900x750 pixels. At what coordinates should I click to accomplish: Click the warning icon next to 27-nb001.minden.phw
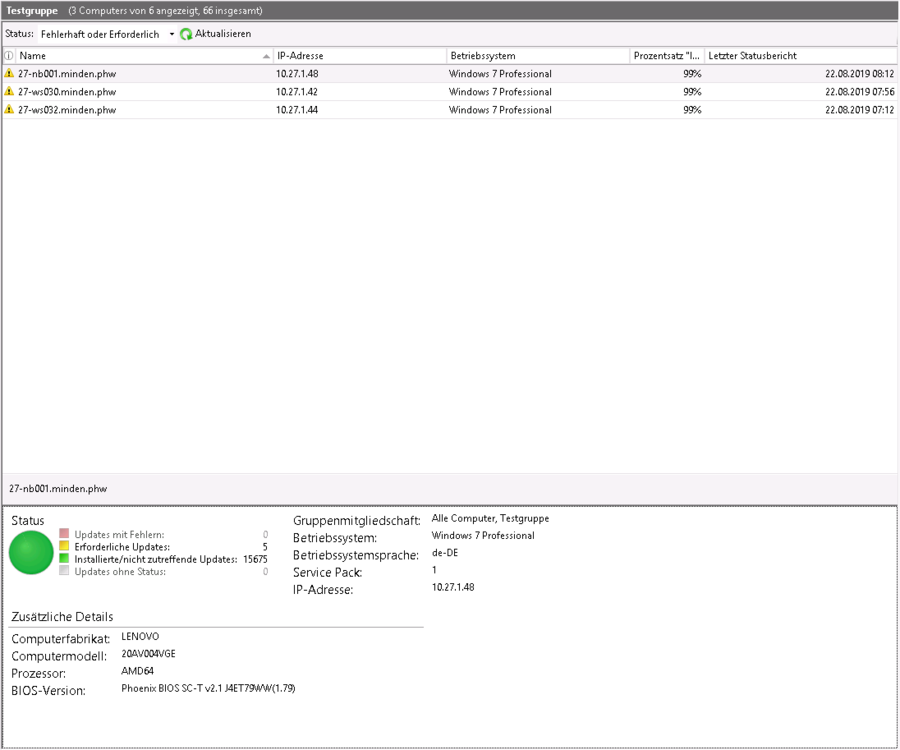(9, 74)
